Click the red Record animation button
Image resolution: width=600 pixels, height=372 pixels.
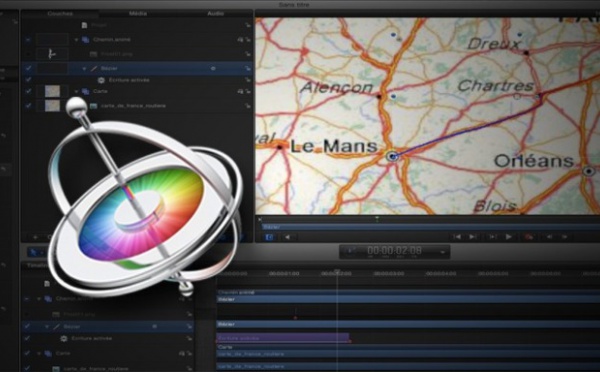(529, 237)
